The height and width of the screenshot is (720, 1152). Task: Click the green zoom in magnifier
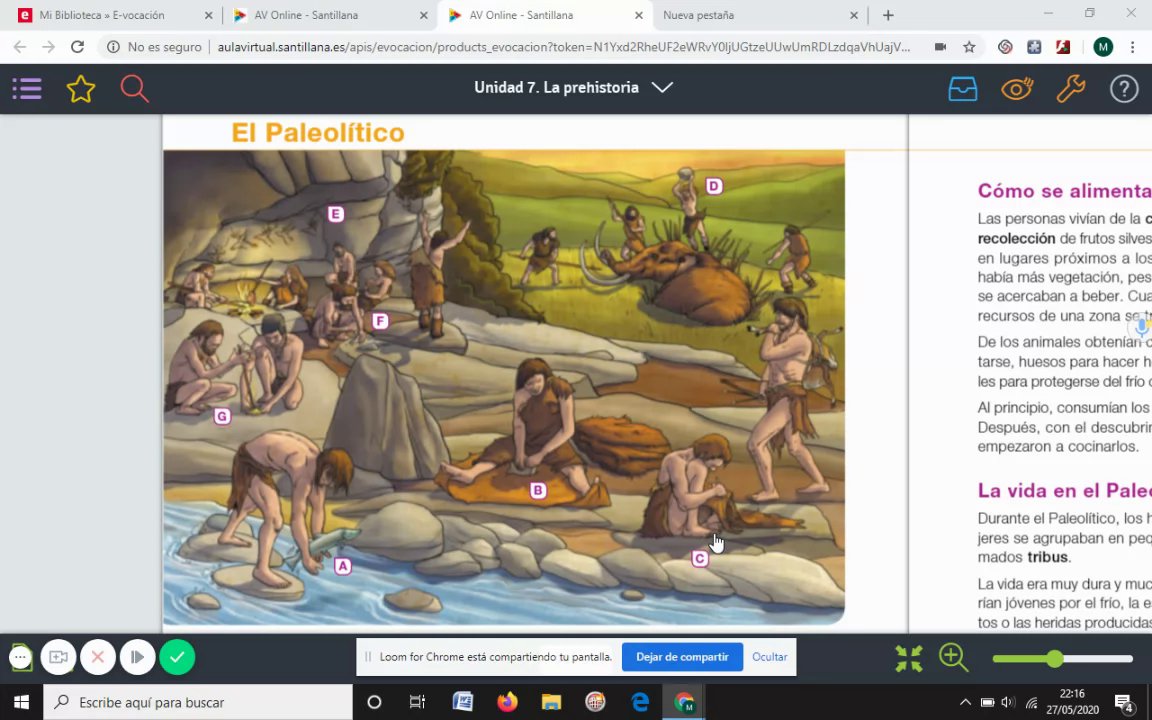954,658
